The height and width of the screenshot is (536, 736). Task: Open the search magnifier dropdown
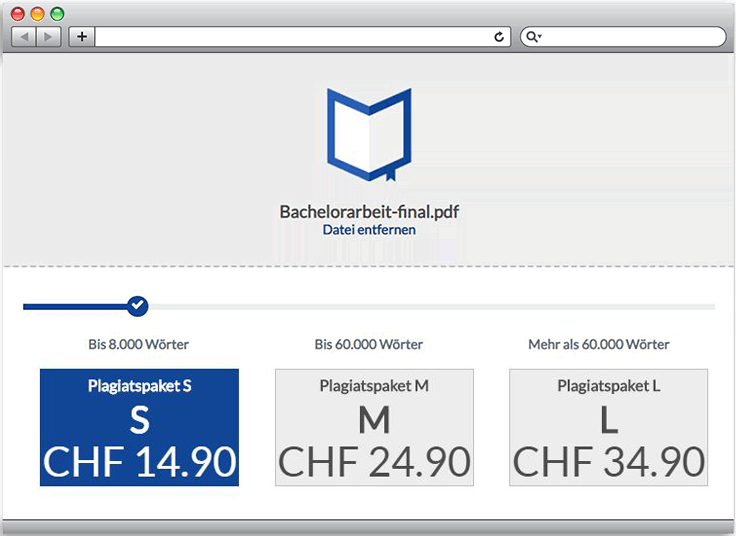(534, 37)
